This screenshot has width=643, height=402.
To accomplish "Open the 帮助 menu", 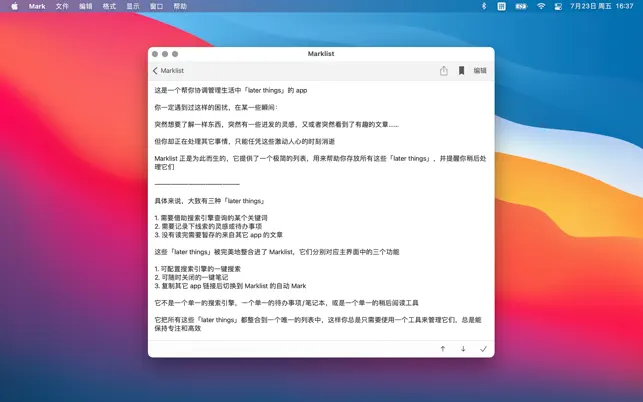I will point(180,6).
